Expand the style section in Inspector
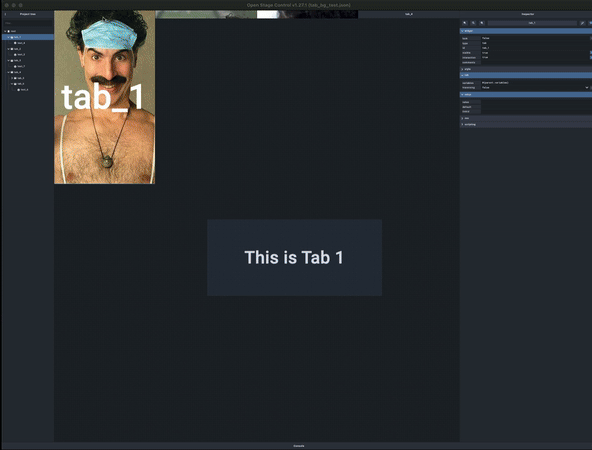 pyautogui.click(x=526, y=69)
